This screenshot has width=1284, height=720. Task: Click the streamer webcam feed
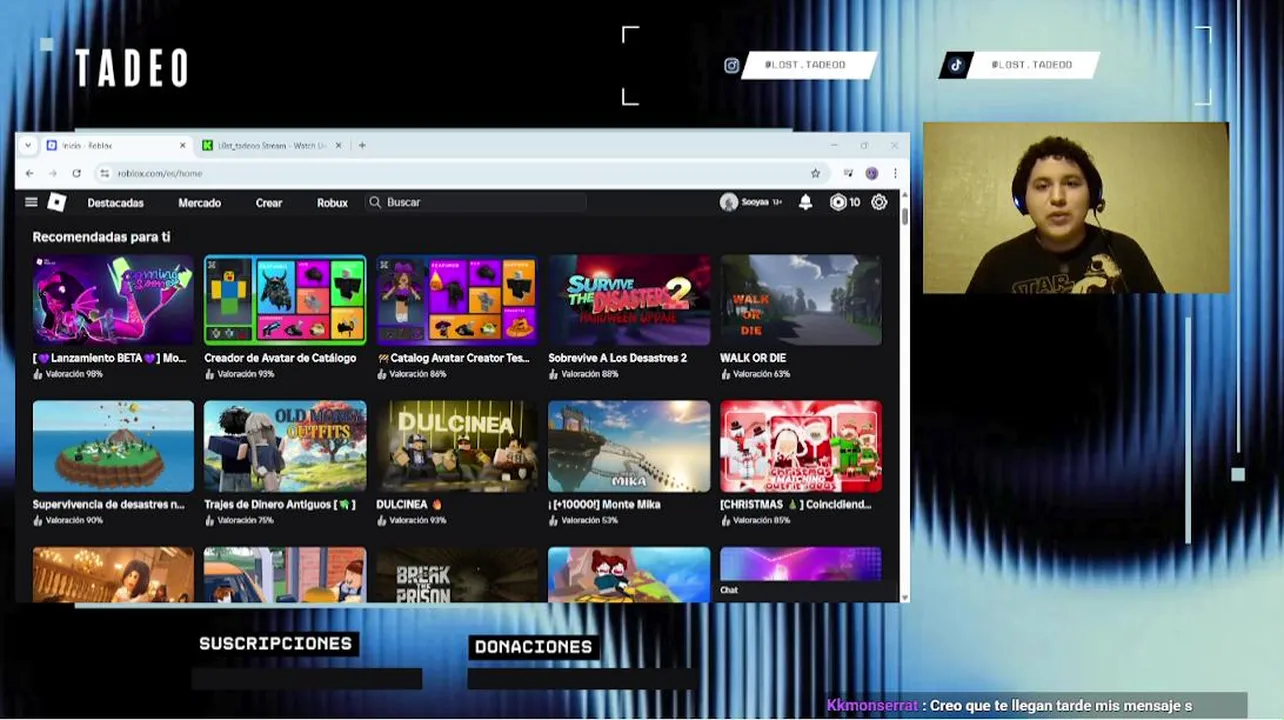point(1075,208)
